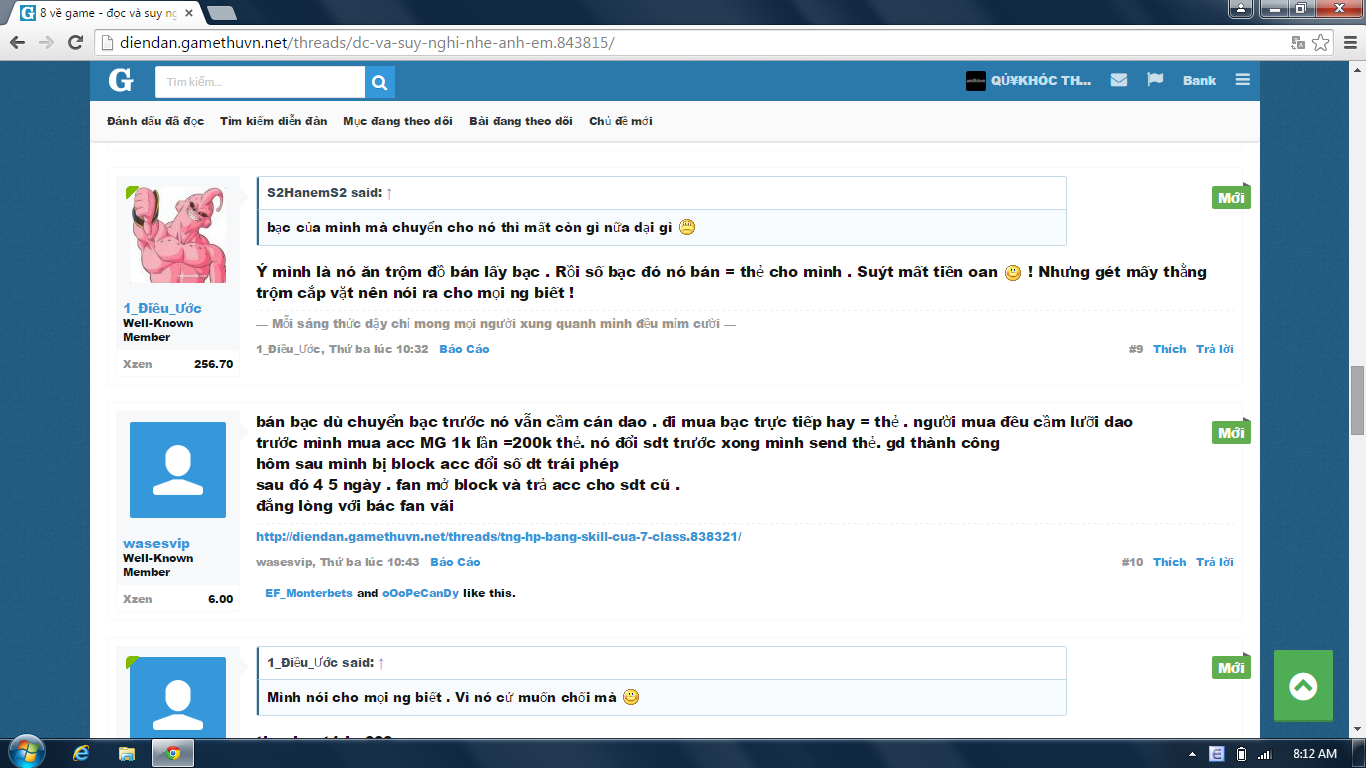This screenshot has height=768, width=1366.
Task: Click browser back arrow
Action: 18,42
